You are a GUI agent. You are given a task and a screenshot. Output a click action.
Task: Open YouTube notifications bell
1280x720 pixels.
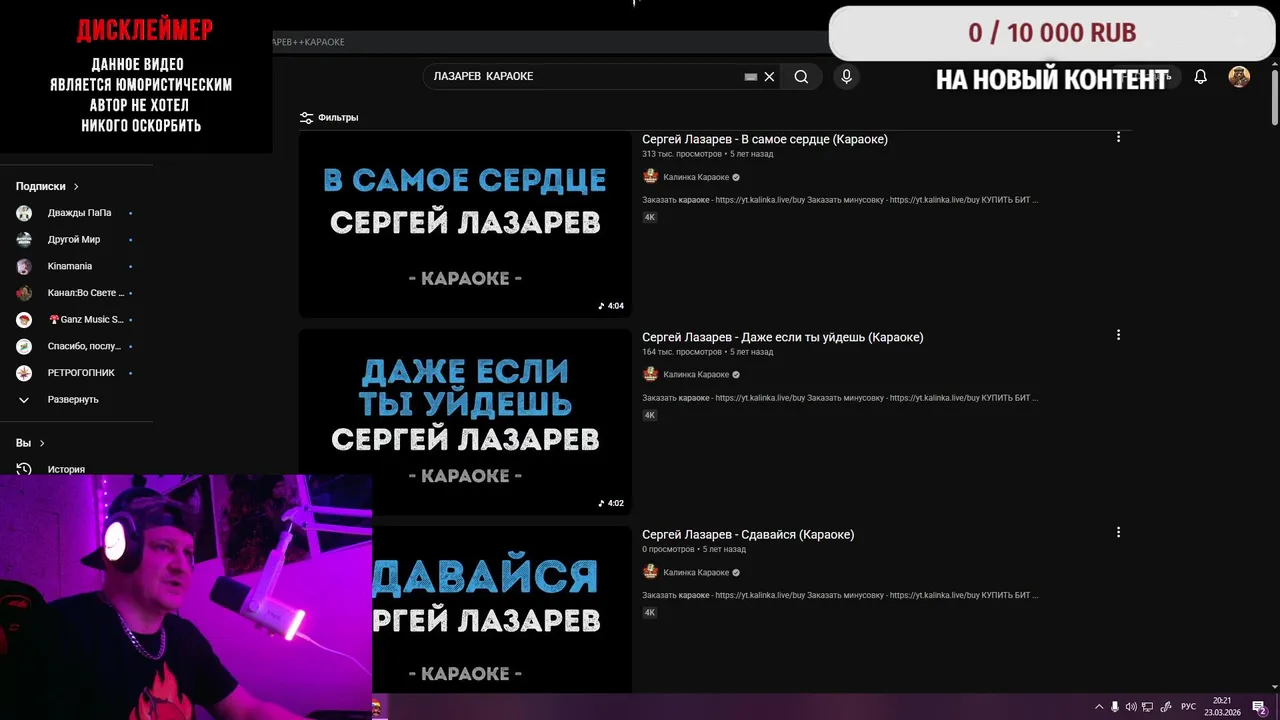coord(1201,77)
